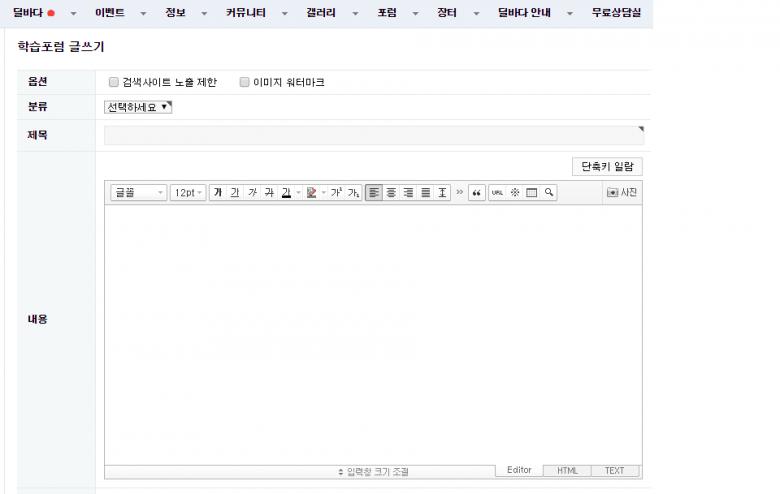780x494 pixels.
Task: Insert a table into content
Action: [x=532, y=193]
